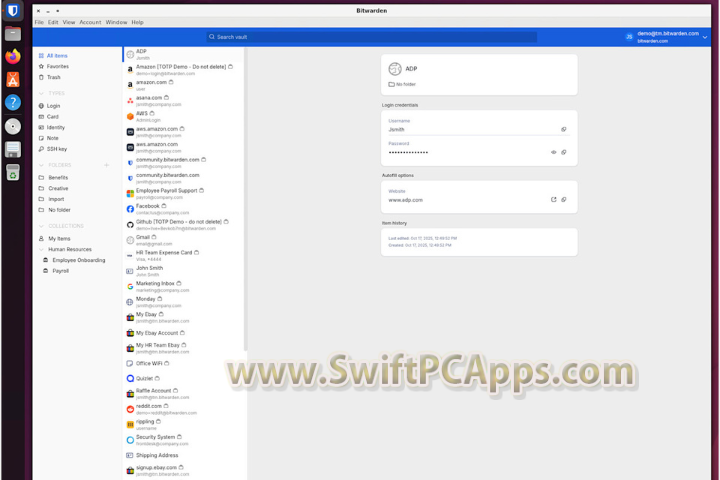720x480 pixels.
Task: Select the Gmail vault entry
Action: tap(184, 240)
